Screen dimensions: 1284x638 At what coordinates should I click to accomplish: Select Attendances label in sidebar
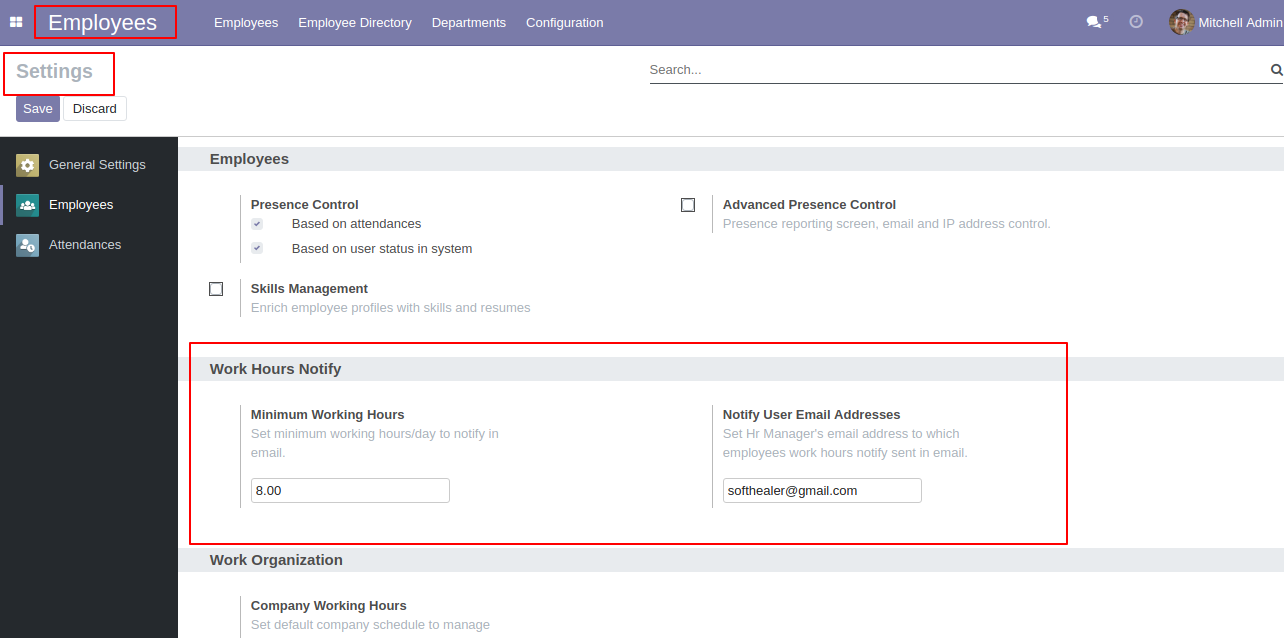(85, 245)
